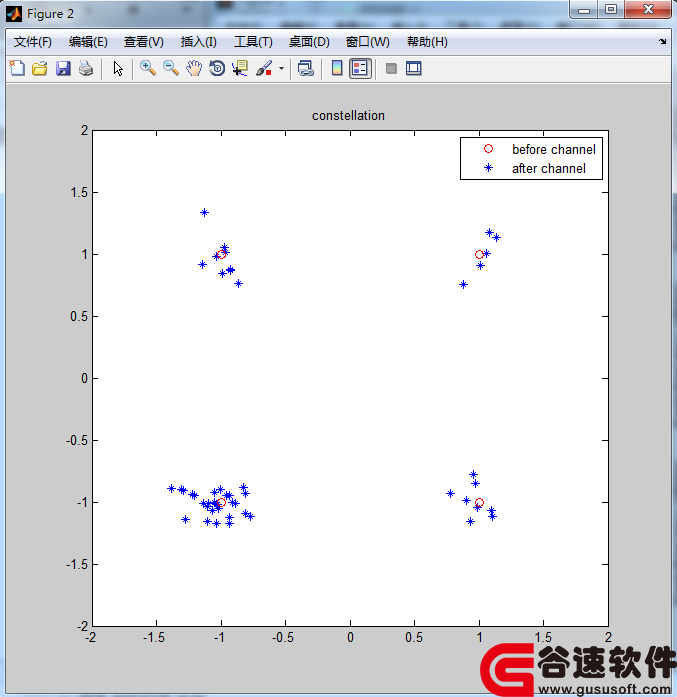Enable the Rotate 3D tool
Screen dimensions: 677x697
217,68
